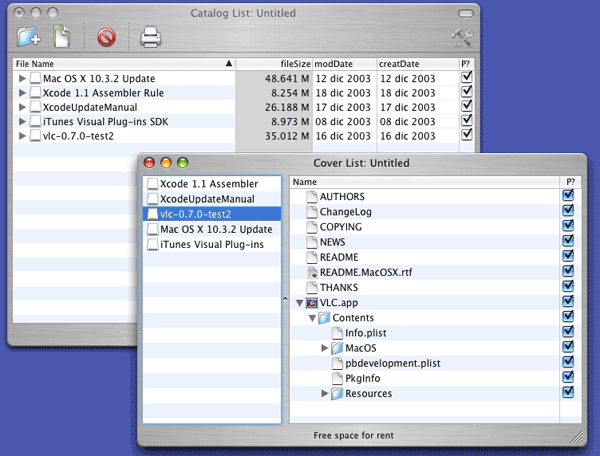Viewport: 600px width, 456px height.
Task: Uncheck the P? checkbox for Info.plist
Action: click(x=568, y=332)
